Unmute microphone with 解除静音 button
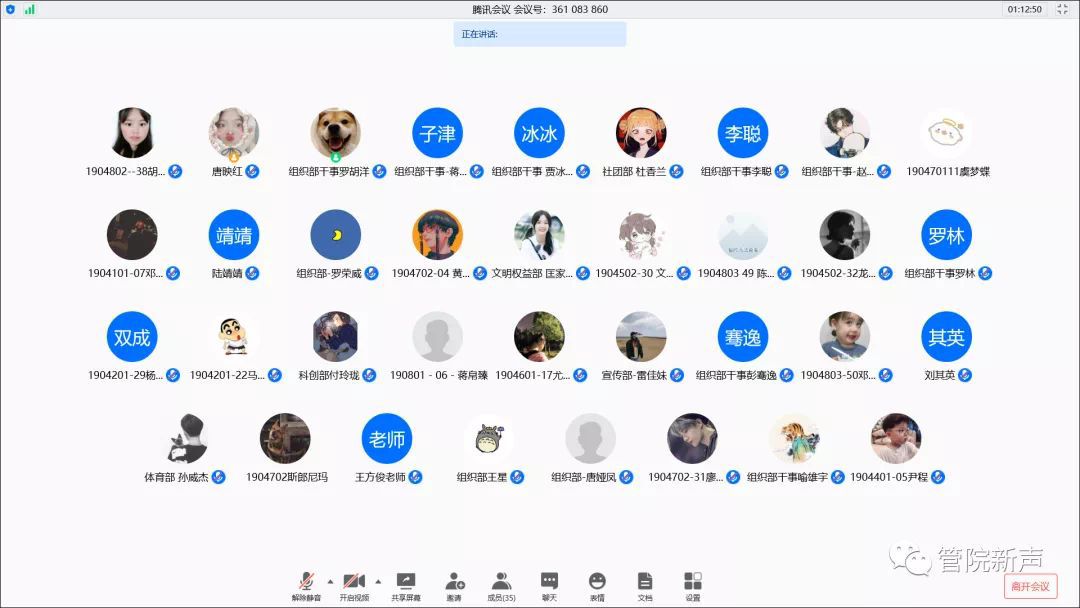Screen dimensions: 1080x608 (x=306, y=584)
